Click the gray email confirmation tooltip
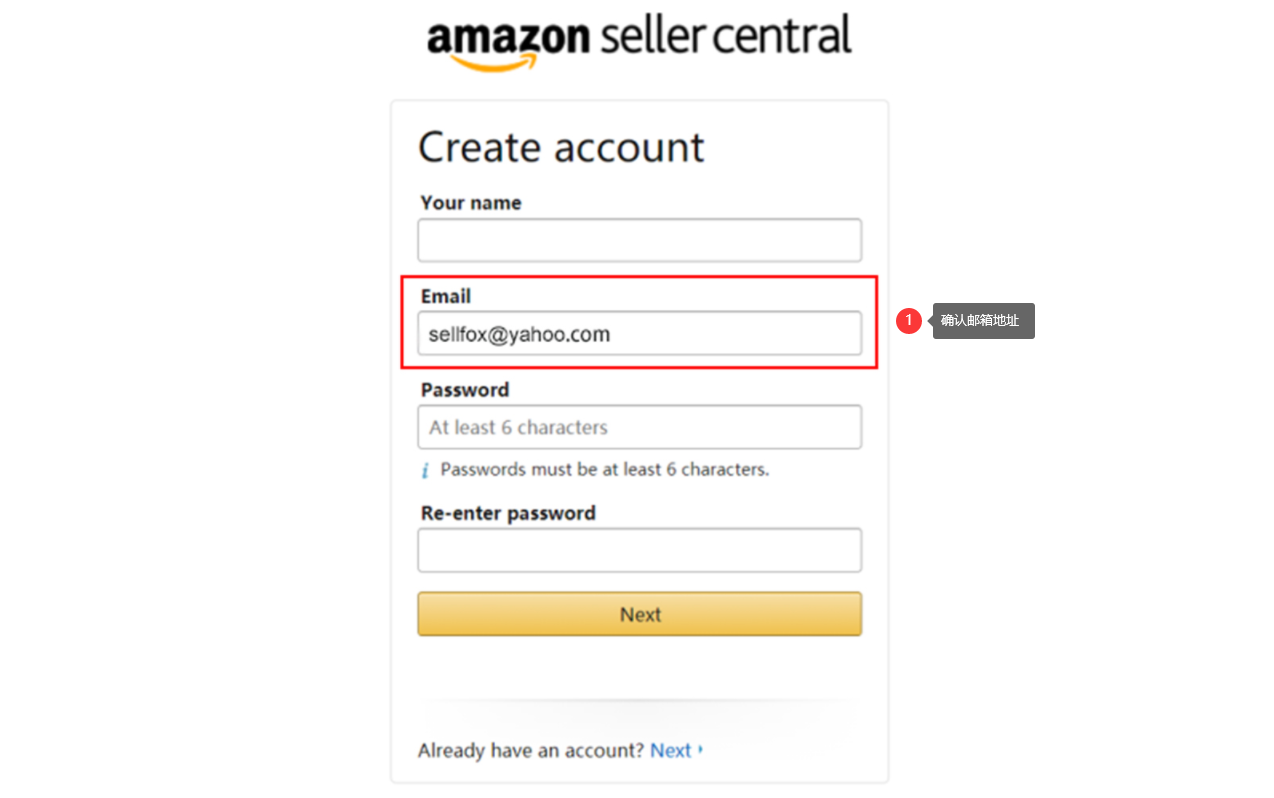 pos(983,321)
